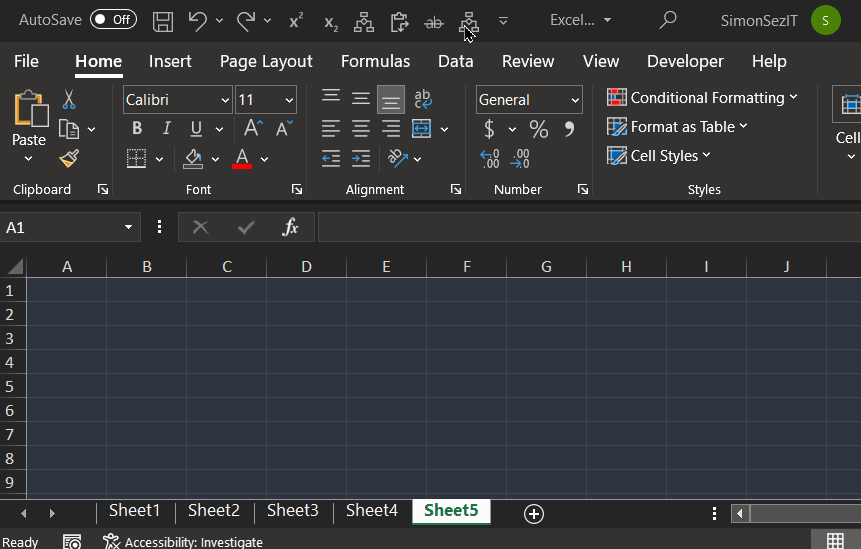Click the Orientation text angle icon

(398, 159)
